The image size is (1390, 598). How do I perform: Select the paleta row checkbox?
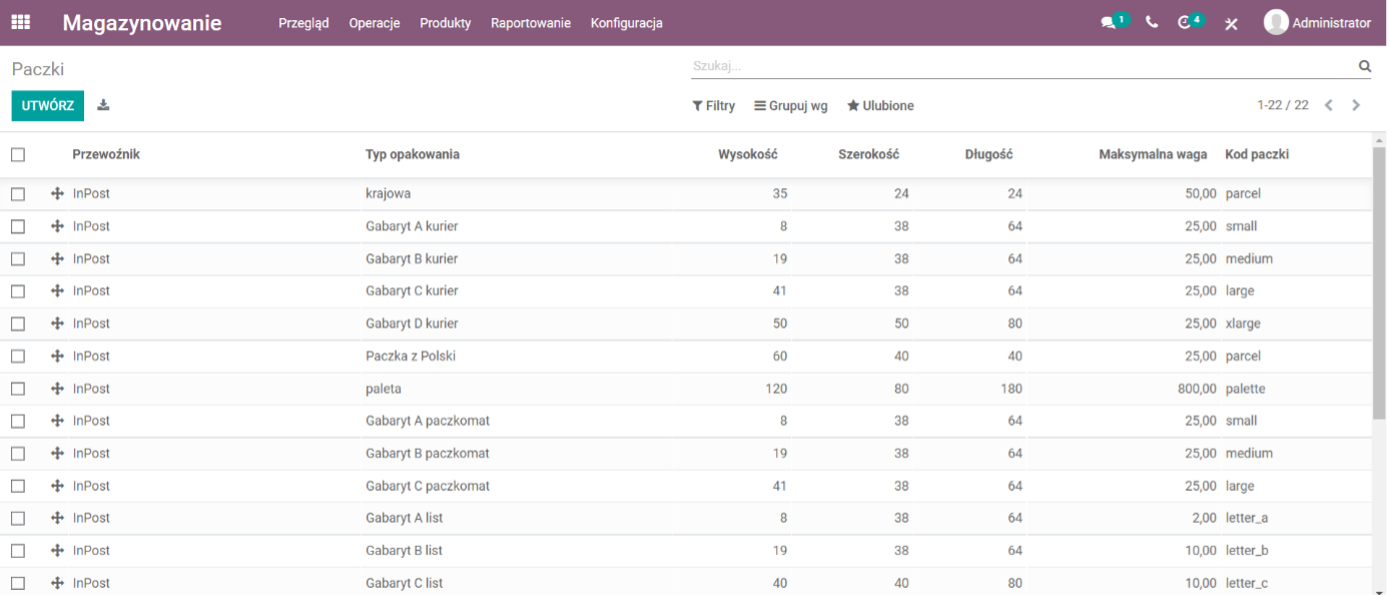pos(18,389)
